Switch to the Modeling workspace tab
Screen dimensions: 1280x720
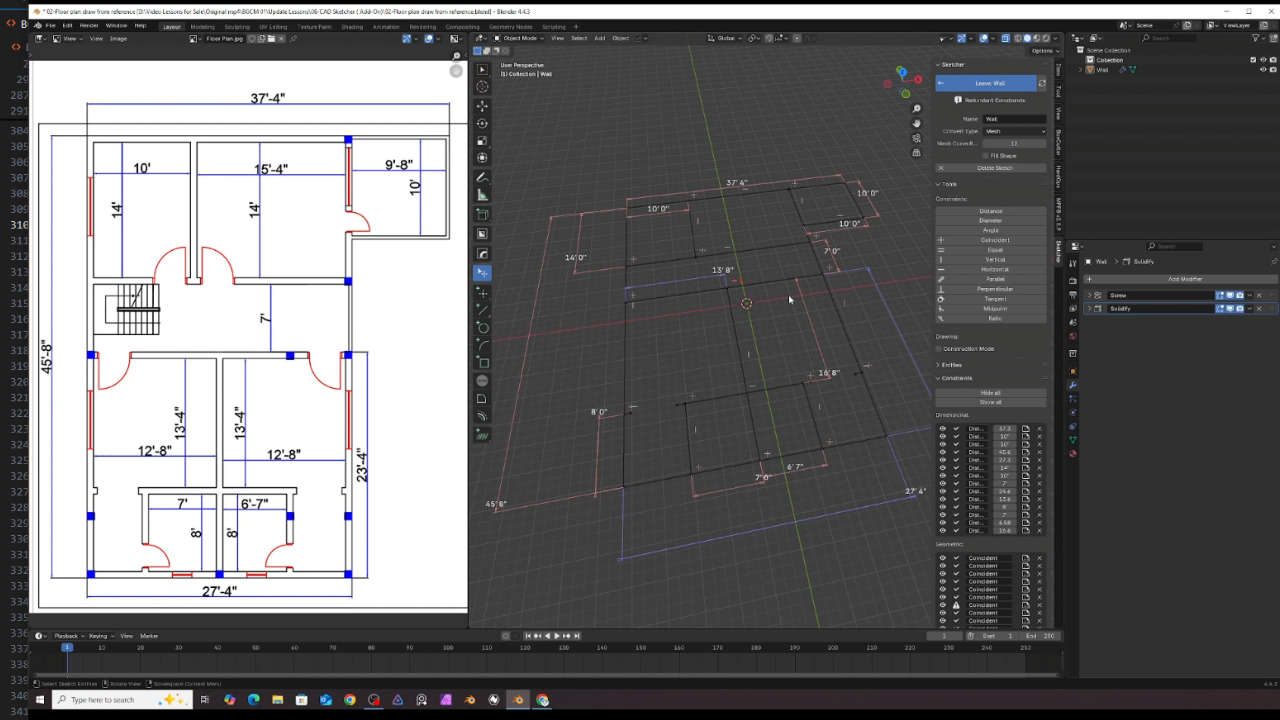tap(201, 26)
